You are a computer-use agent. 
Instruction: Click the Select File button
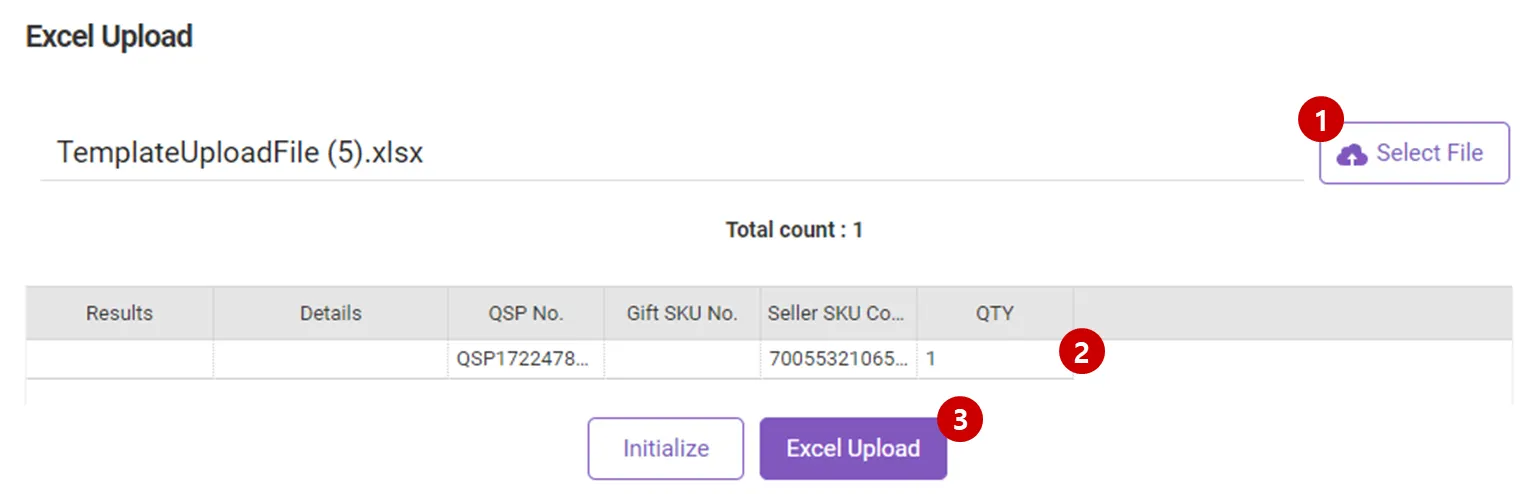[x=1413, y=153]
